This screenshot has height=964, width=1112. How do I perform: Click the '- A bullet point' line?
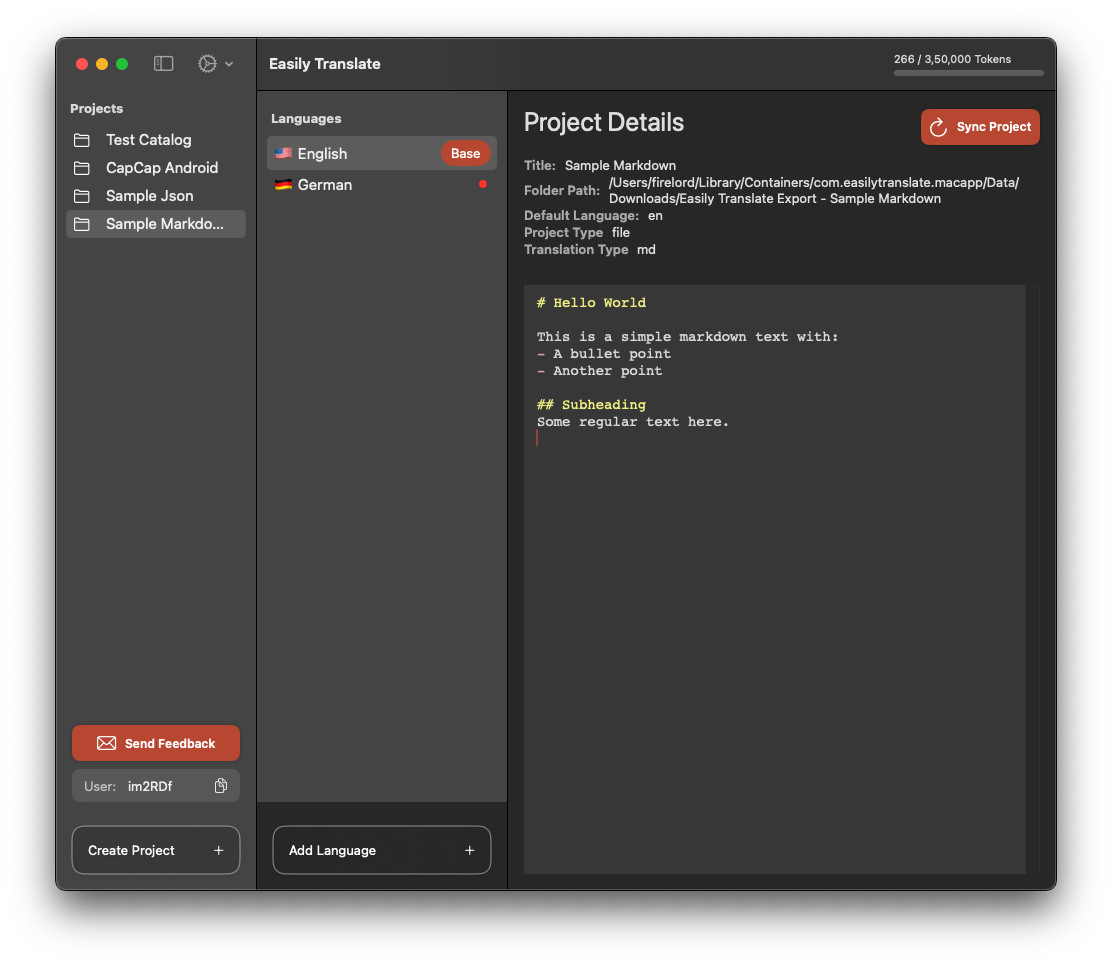click(x=604, y=354)
